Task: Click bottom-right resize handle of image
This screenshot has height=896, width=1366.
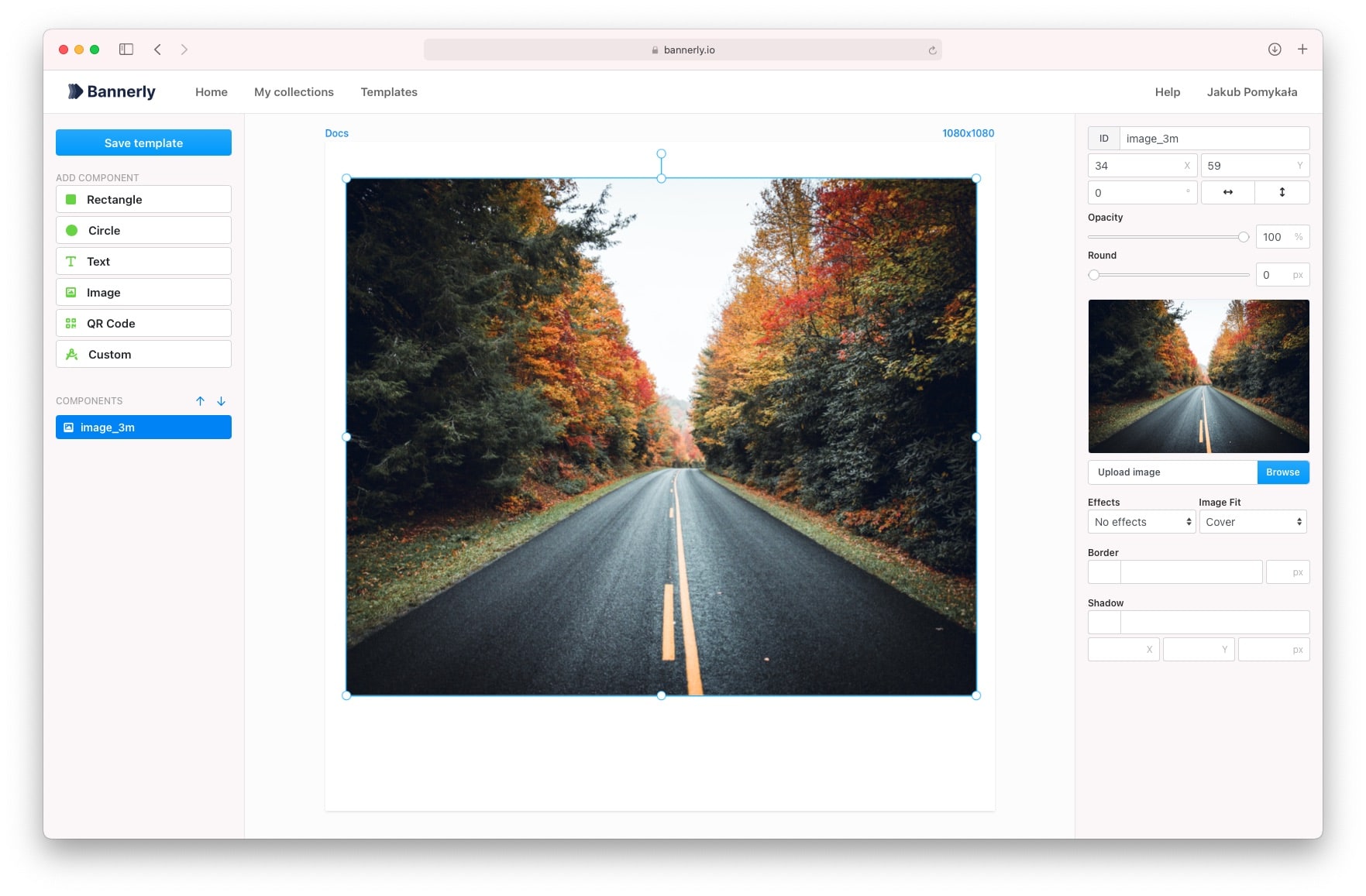Action: click(976, 695)
